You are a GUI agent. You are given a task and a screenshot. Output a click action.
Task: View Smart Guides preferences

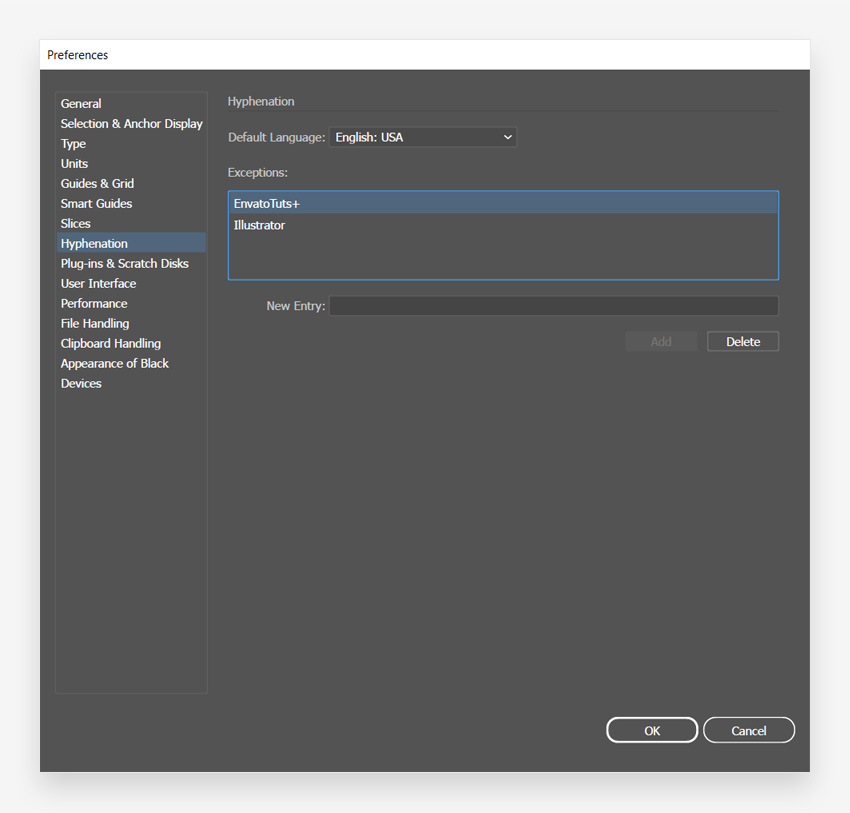click(96, 203)
